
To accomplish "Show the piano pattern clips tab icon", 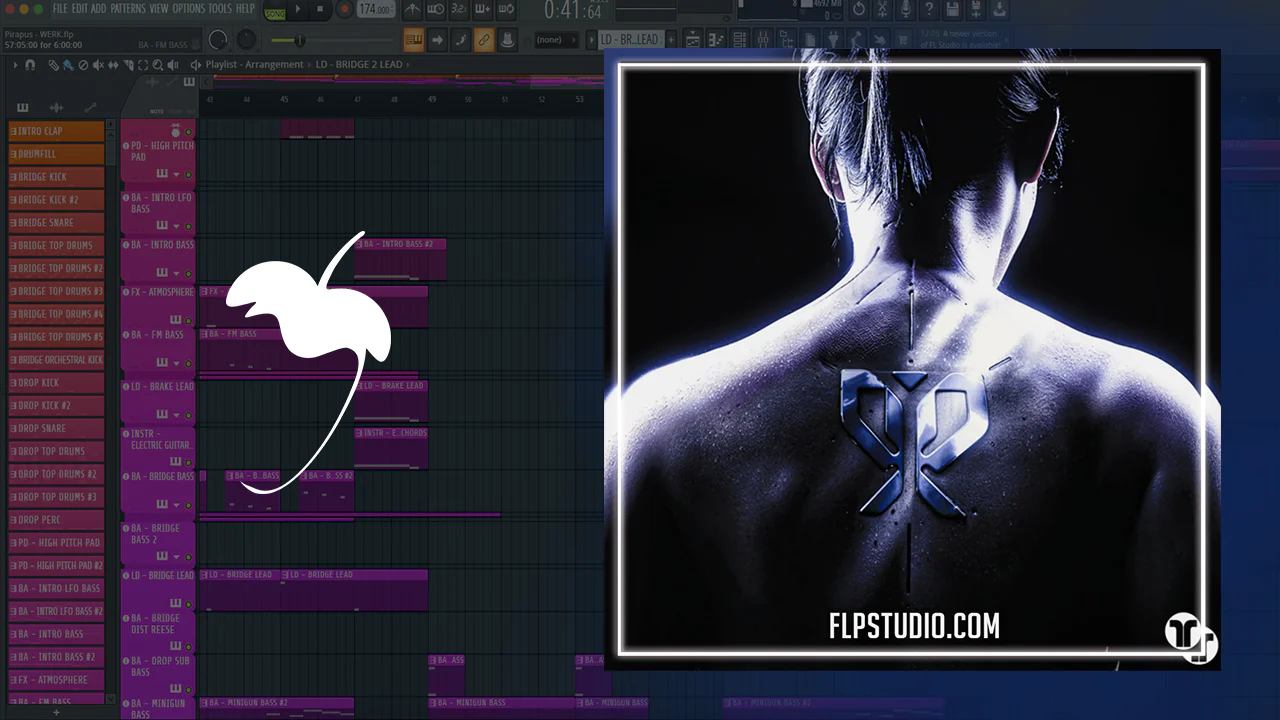I will pyautogui.click(x=23, y=108).
